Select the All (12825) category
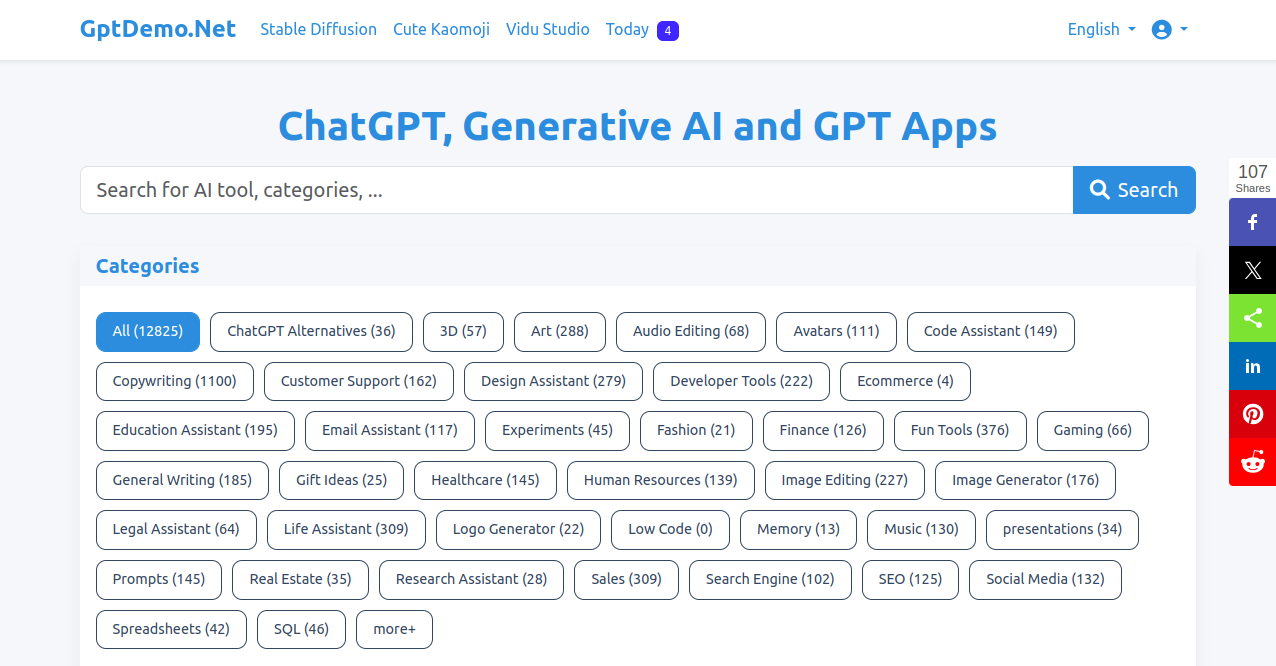This screenshot has width=1276, height=666. (x=148, y=332)
